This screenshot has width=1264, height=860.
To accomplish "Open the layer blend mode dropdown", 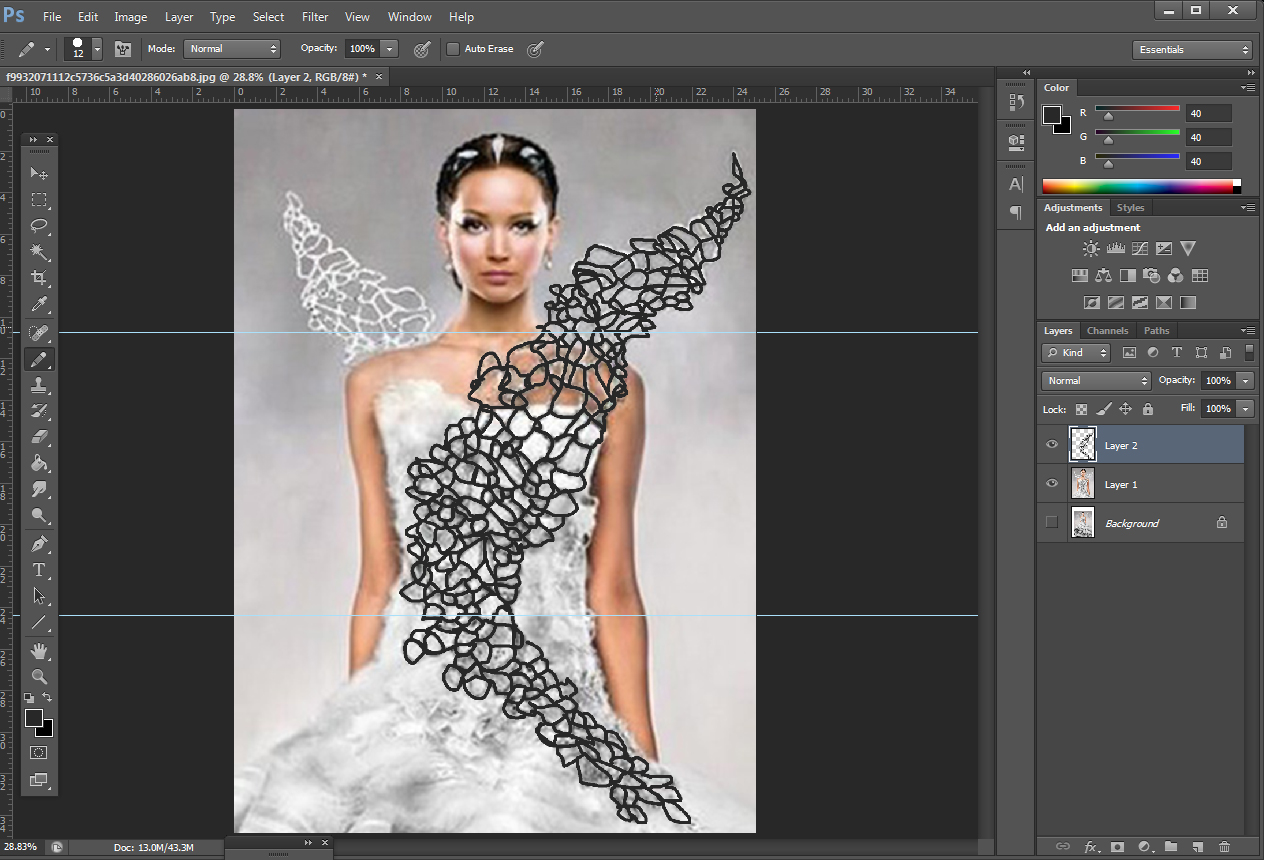I will pos(1096,381).
